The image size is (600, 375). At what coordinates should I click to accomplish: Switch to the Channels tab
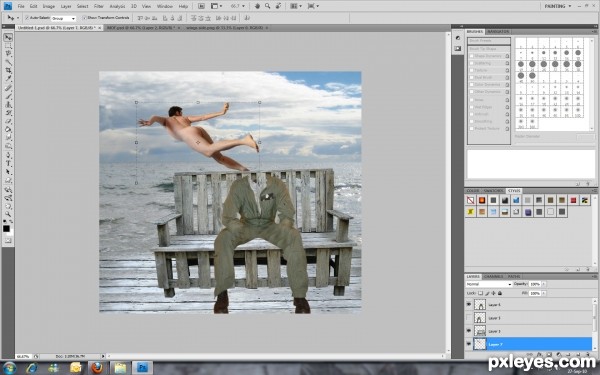(493, 277)
